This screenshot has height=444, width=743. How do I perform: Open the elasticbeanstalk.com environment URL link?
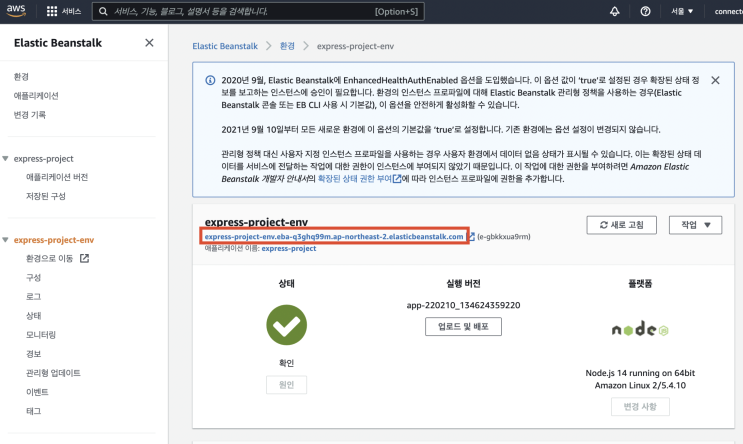334,236
